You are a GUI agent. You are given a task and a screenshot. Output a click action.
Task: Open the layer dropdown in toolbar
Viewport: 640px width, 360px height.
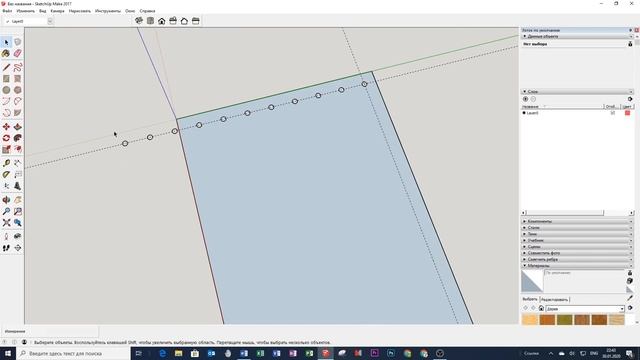(x=50, y=21)
